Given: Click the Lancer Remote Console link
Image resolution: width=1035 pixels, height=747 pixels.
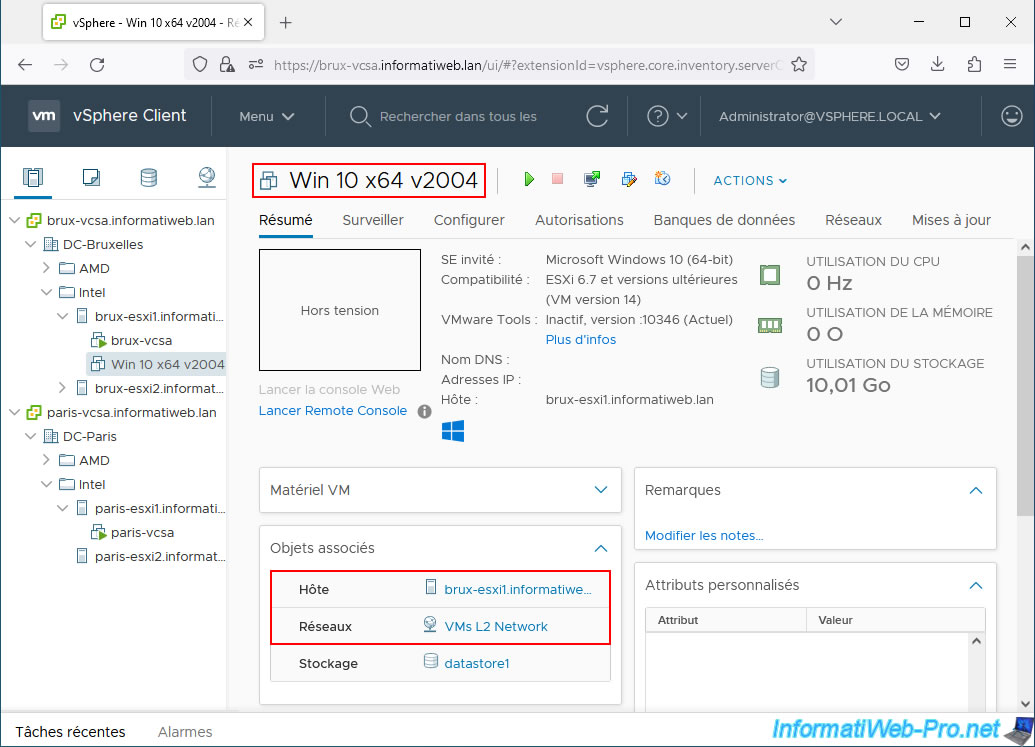Looking at the screenshot, I should [333, 410].
